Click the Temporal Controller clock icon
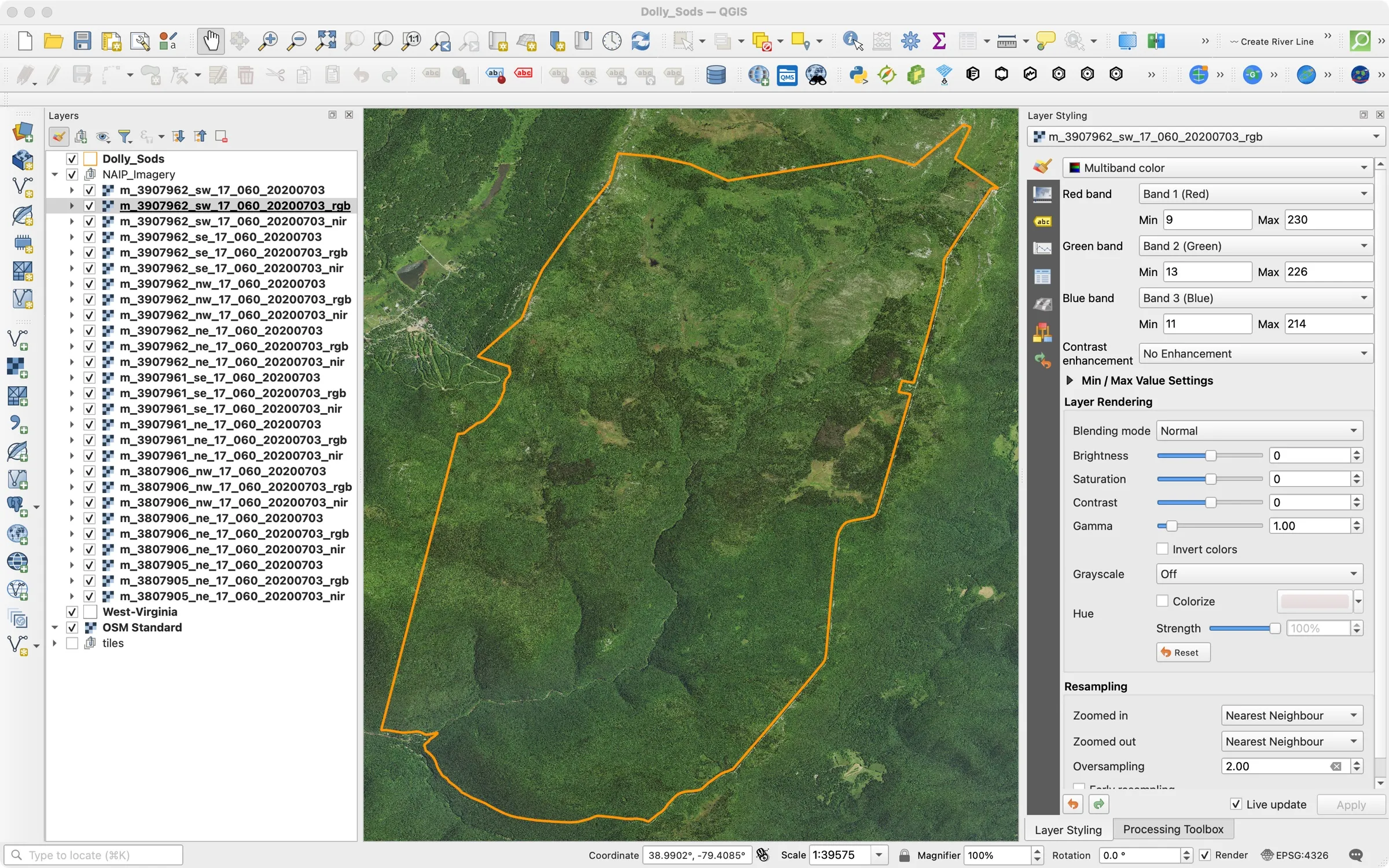This screenshot has width=1389, height=868. tap(612, 41)
